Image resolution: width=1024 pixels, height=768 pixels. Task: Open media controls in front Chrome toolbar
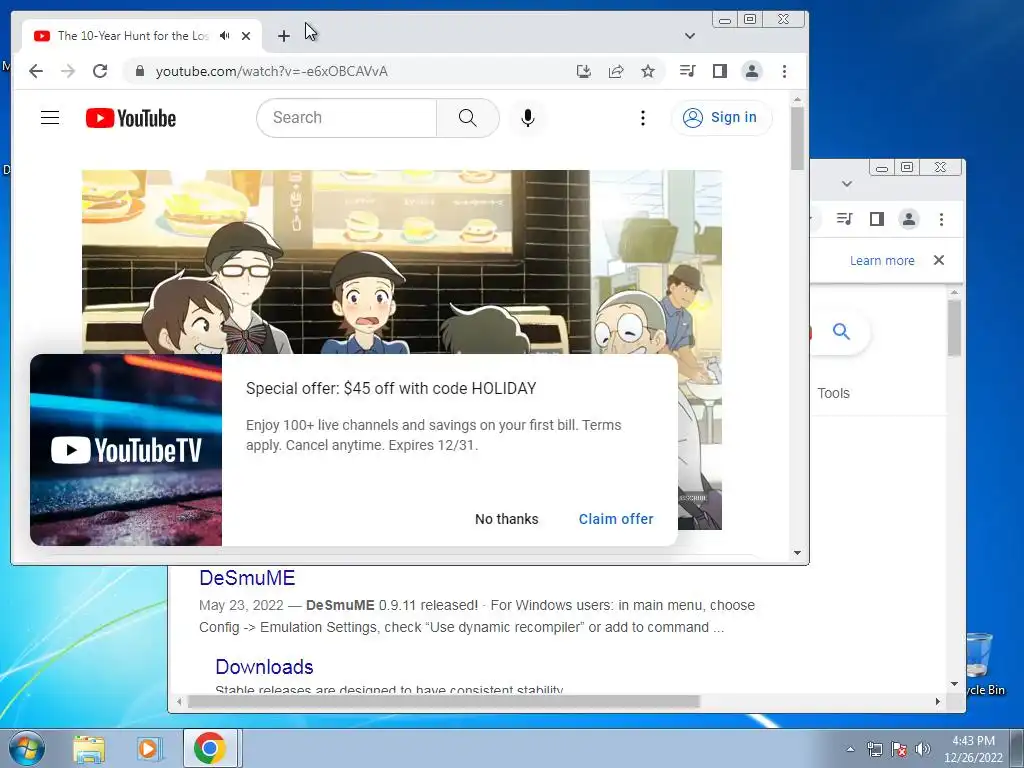click(x=688, y=71)
